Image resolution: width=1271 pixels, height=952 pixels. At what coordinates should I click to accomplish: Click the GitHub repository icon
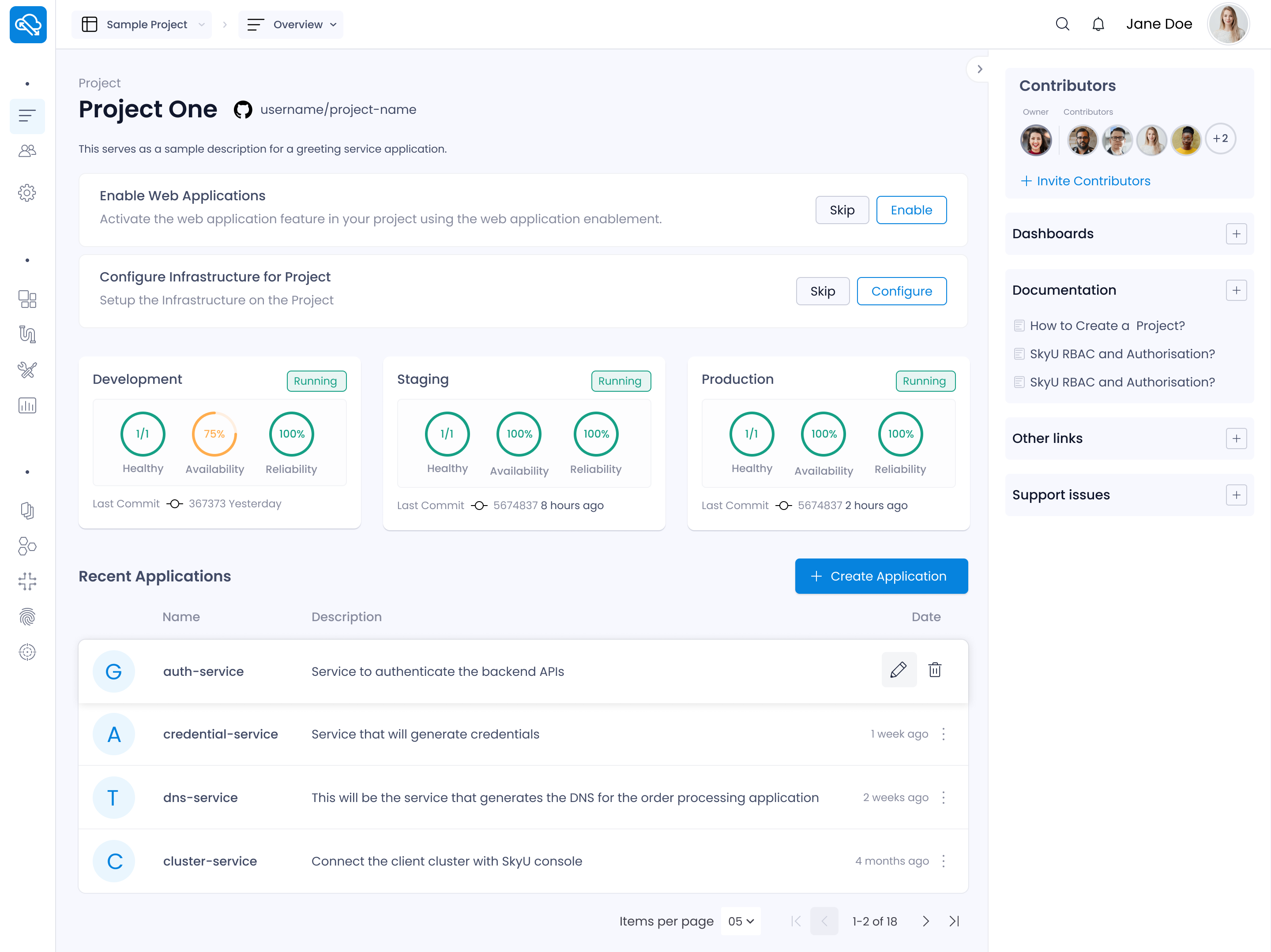[243, 109]
